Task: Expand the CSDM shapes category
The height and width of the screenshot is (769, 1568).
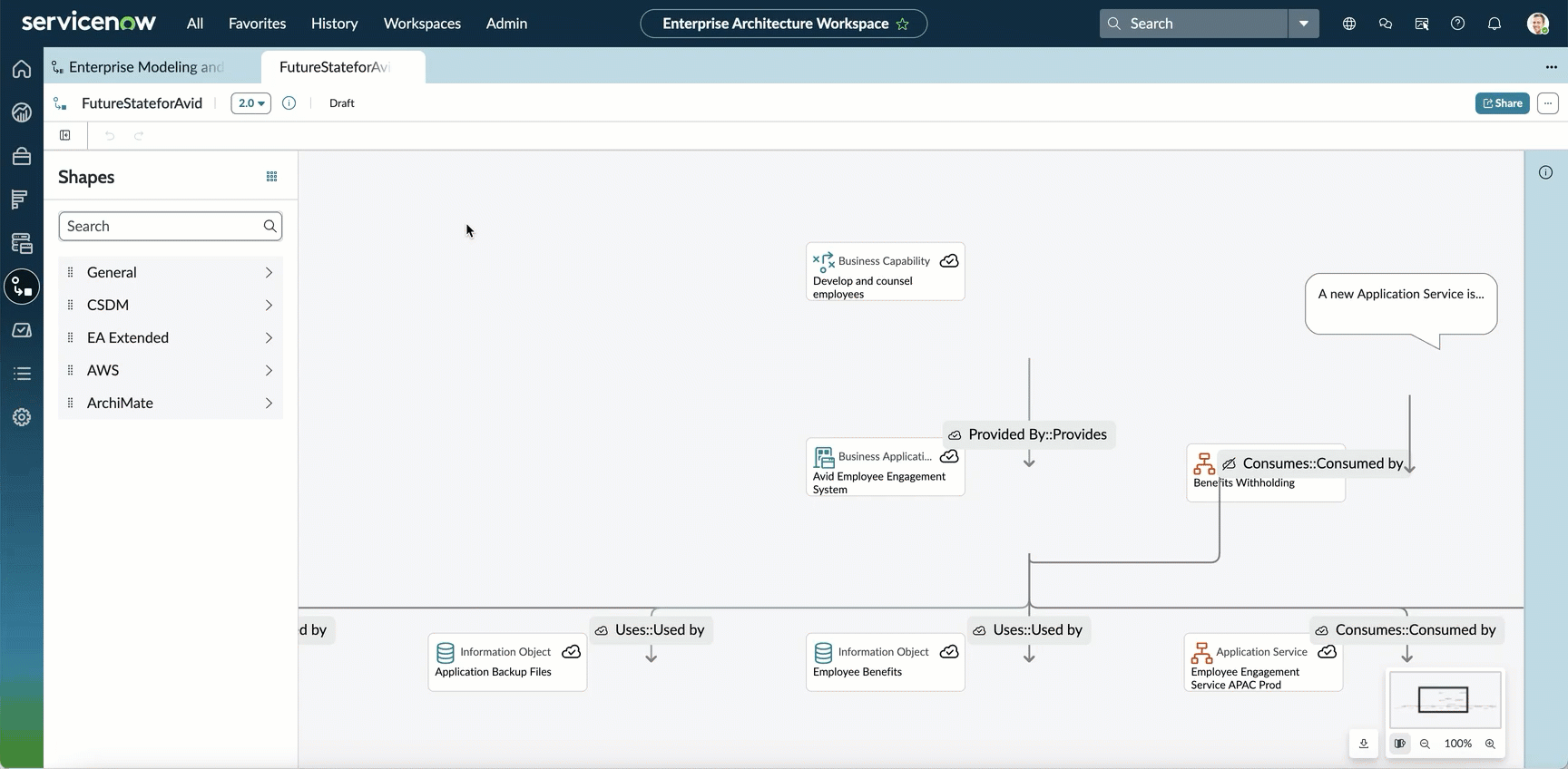Action: (171, 305)
